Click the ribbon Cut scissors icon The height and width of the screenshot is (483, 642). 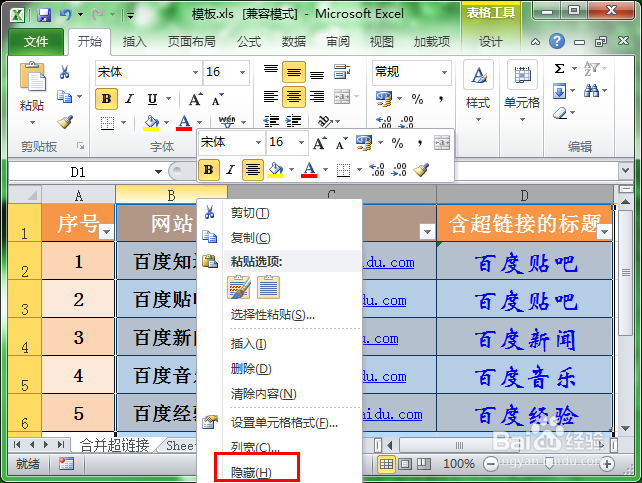[64, 72]
